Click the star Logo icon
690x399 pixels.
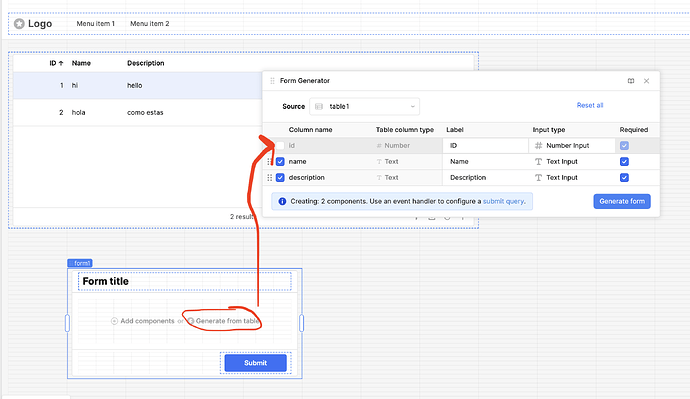(x=19, y=24)
